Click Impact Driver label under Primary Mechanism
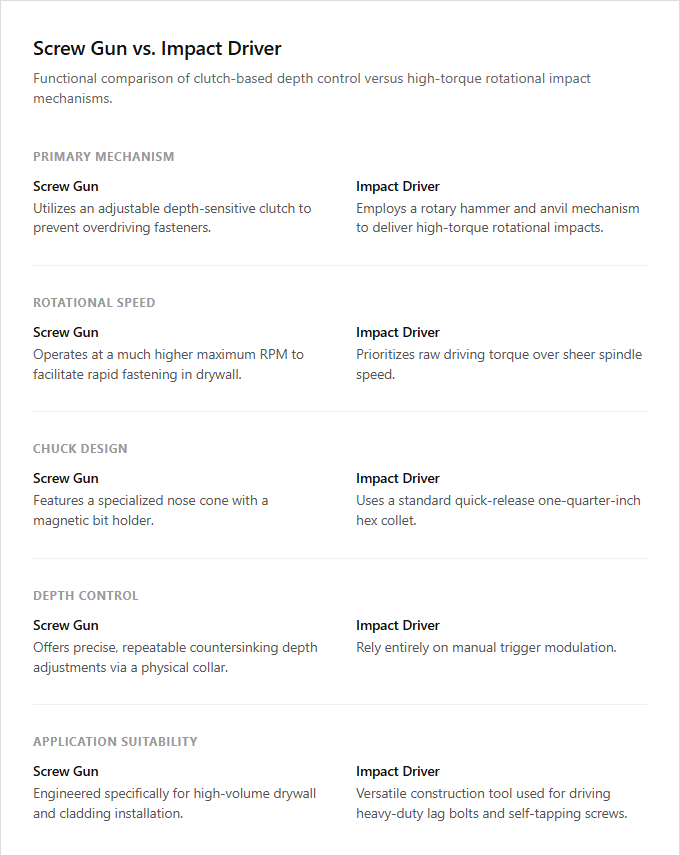This screenshot has width=680, height=855. 398,186
